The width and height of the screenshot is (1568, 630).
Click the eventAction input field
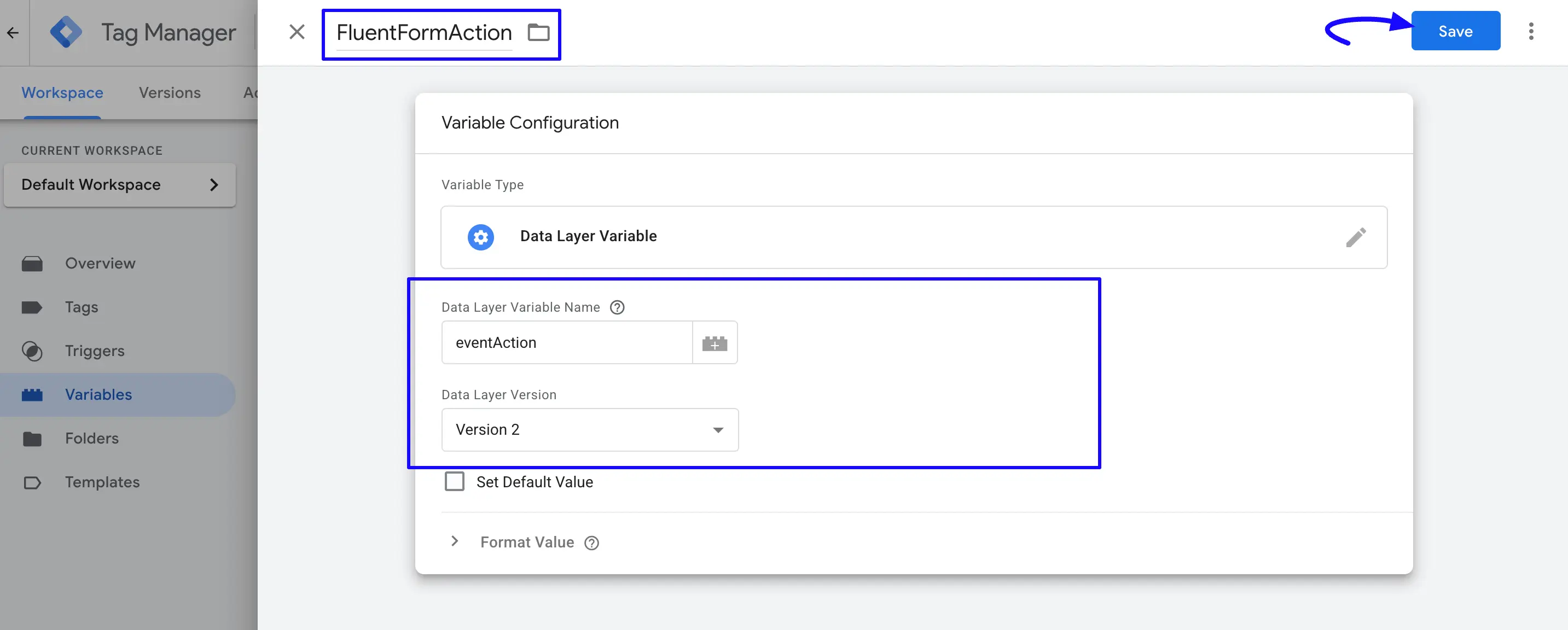click(567, 343)
